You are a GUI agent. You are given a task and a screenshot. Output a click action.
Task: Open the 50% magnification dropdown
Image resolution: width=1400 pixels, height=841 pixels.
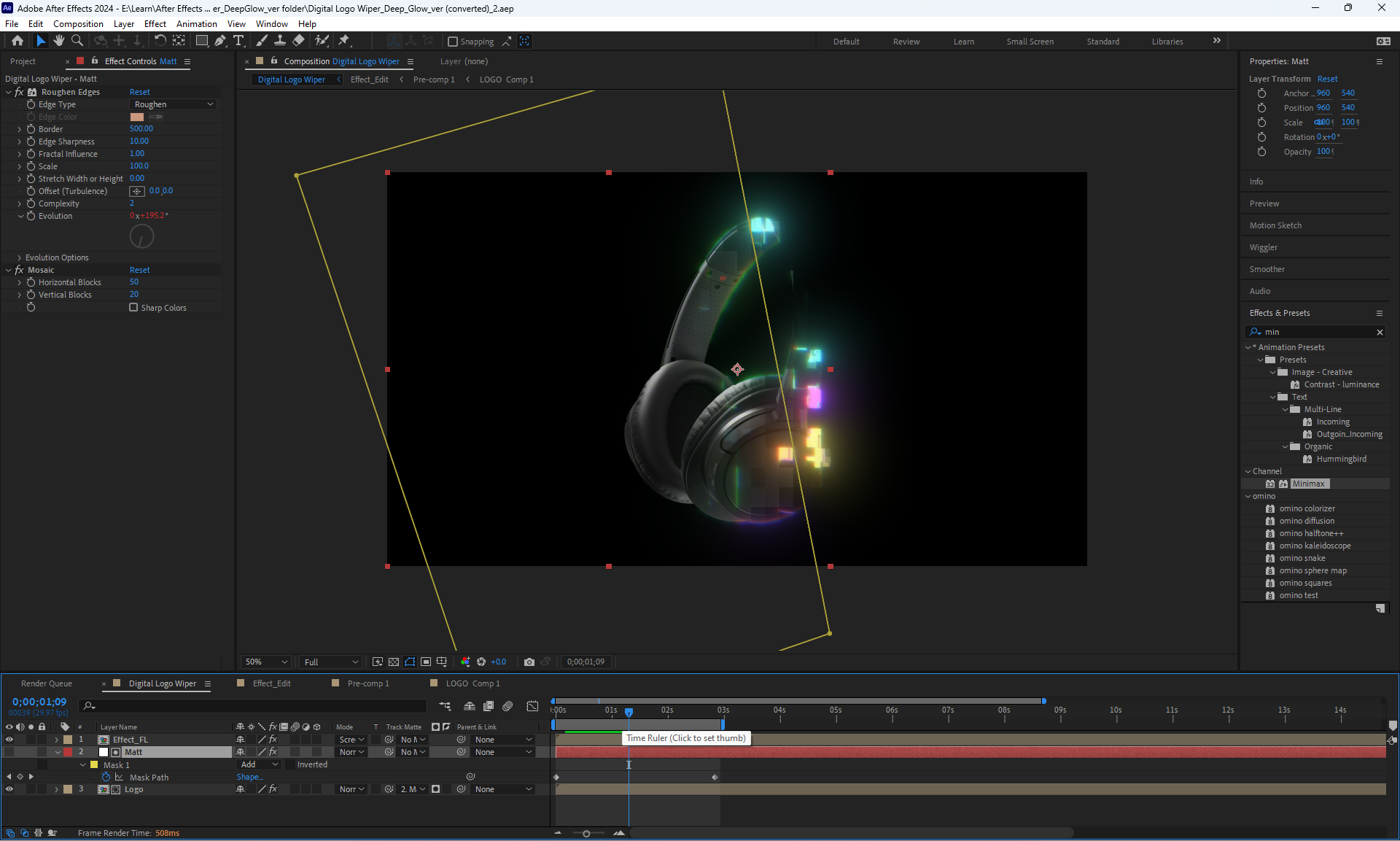pyautogui.click(x=266, y=662)
